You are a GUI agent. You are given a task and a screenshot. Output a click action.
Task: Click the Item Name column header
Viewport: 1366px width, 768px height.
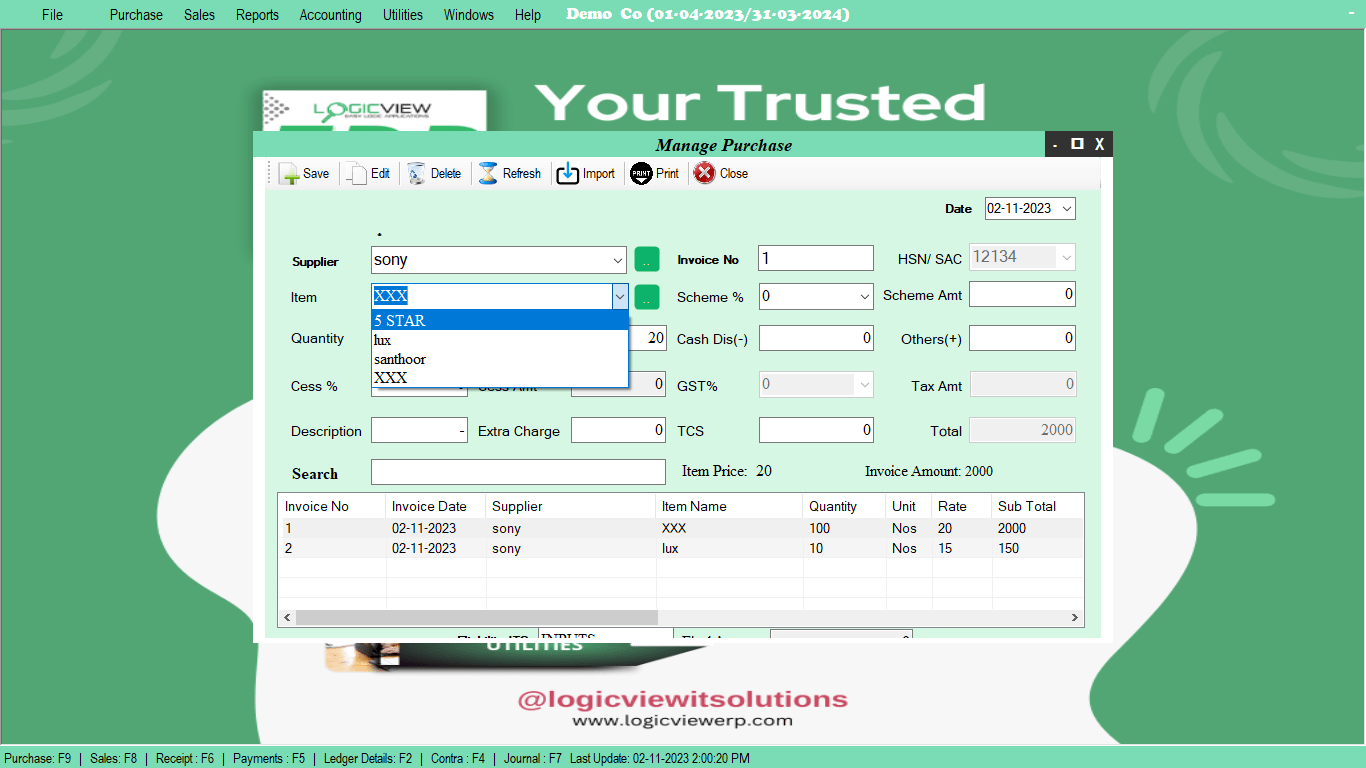point(730,506)
